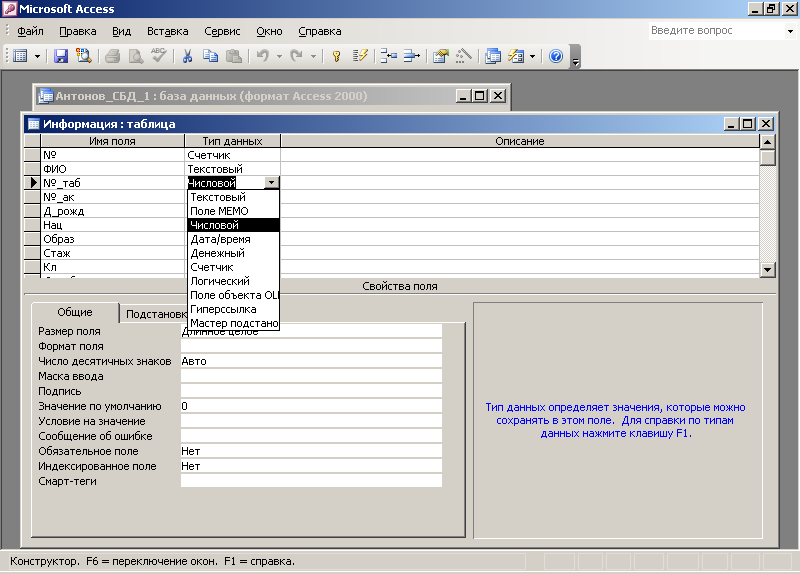
Task: Click the Print Preview icon
Action: point(136,56)
